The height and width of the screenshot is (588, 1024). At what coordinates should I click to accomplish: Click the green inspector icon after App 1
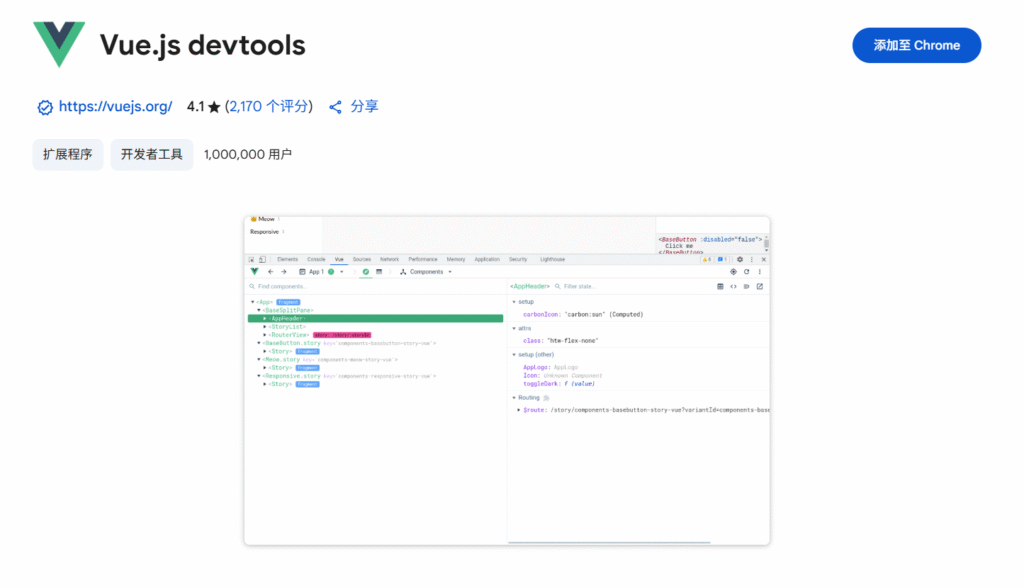366,272
